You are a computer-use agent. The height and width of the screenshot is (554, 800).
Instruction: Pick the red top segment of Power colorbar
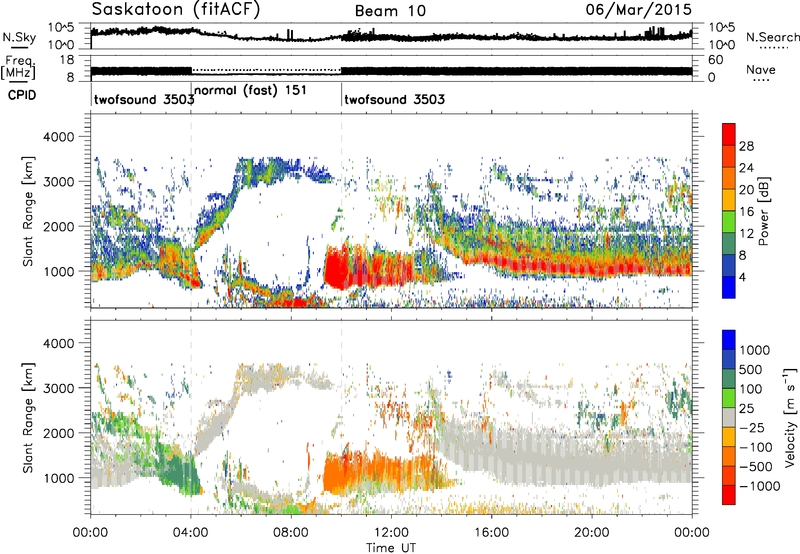coord(729,135)
